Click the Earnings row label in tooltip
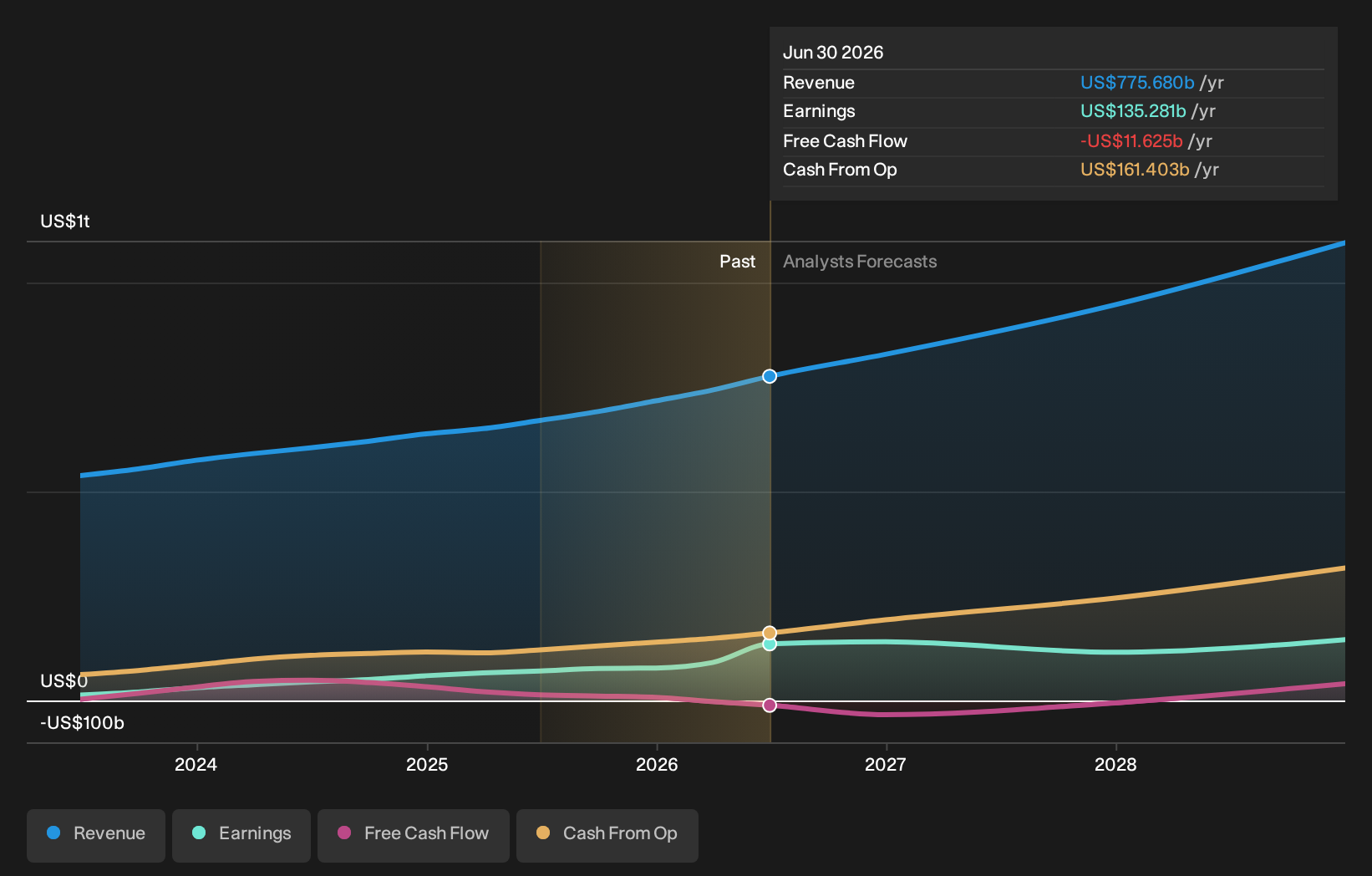The height and width of the screenshot is (876, 1372). point(819,111)
